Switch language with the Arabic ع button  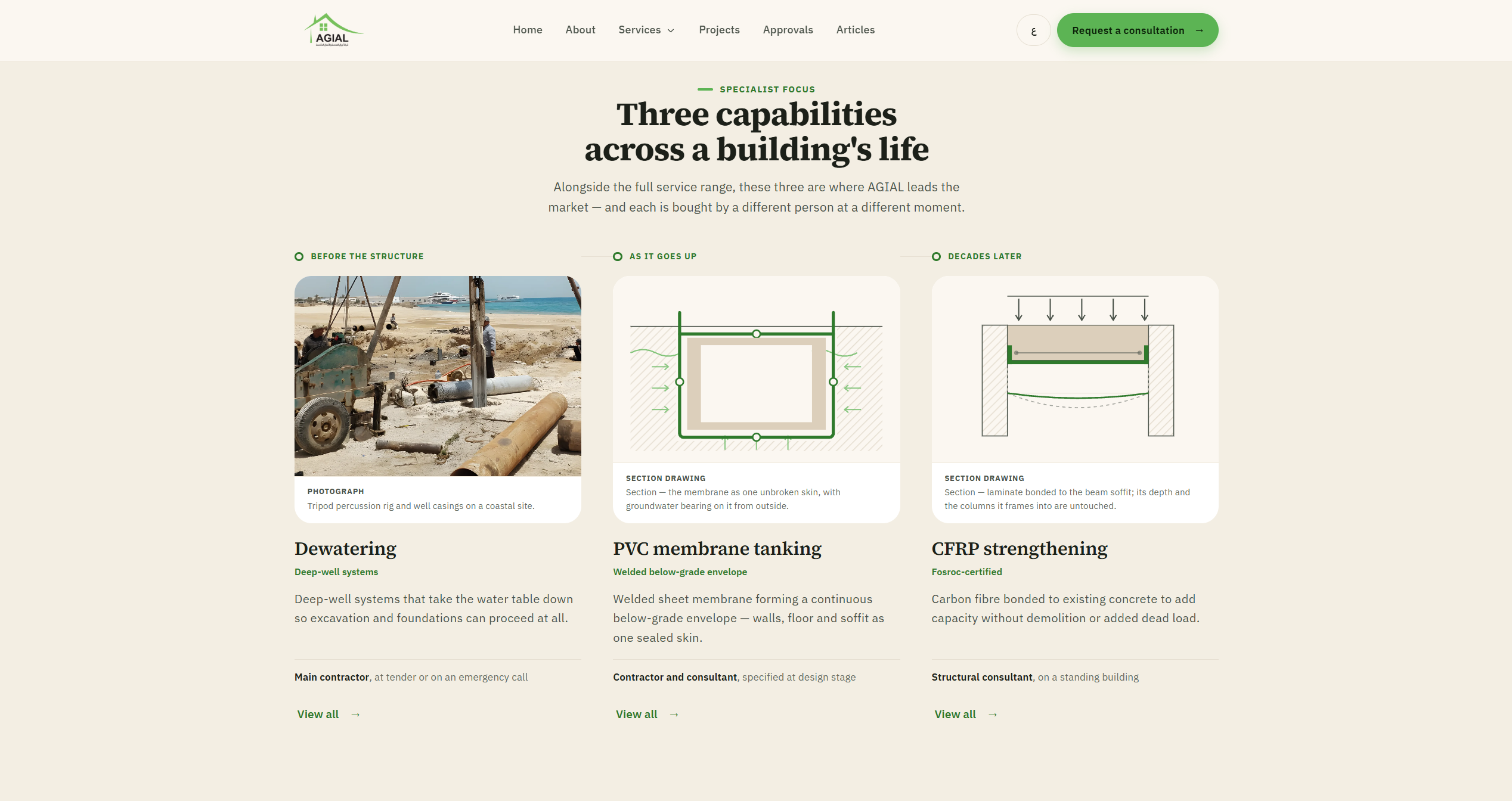(1033, 30)
